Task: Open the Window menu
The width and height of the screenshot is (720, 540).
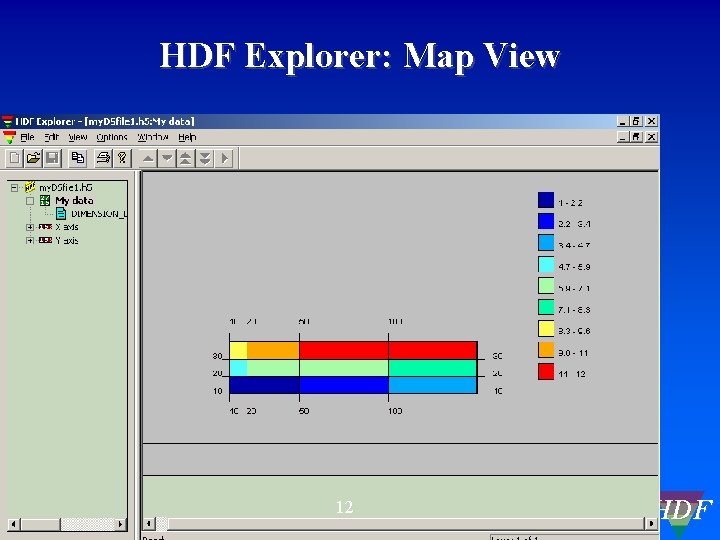Action: pyautogui.click(x=153, y=137)
